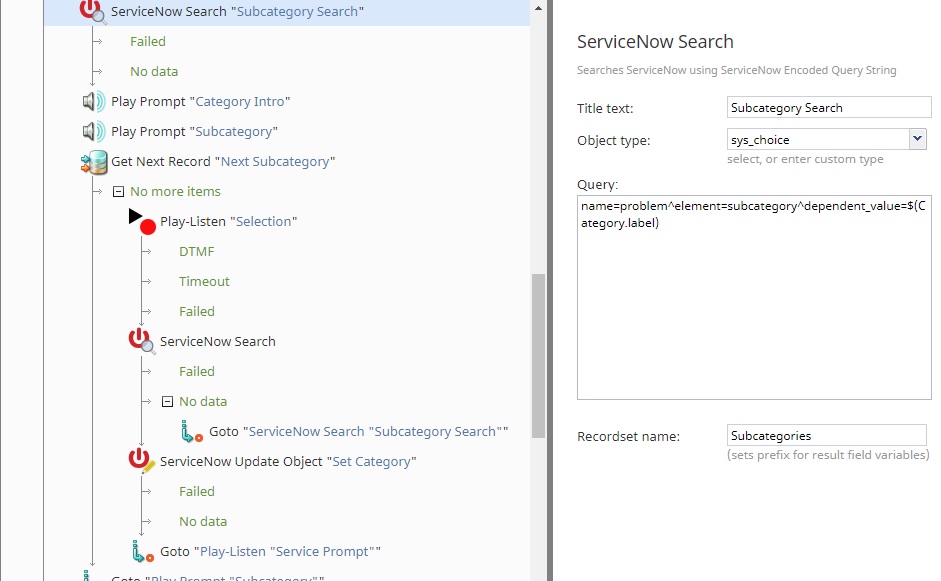
Task: Click the "No data" exit with the Goto child
Action: click(x=203, y=402)
